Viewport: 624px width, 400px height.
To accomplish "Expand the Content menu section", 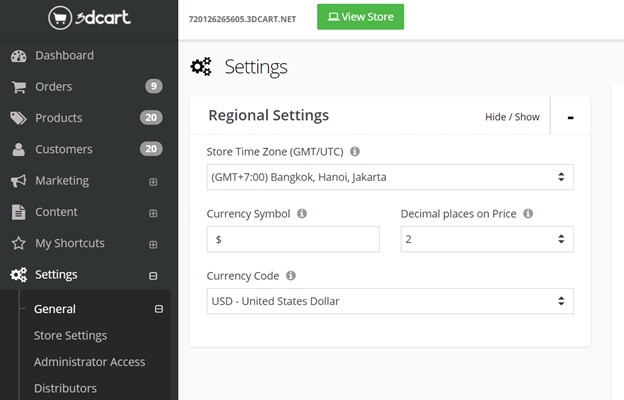I will (x=153, y=213).
